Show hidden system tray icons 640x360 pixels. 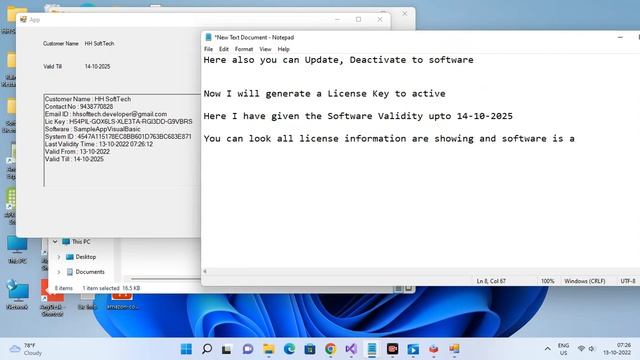[547, 349]
